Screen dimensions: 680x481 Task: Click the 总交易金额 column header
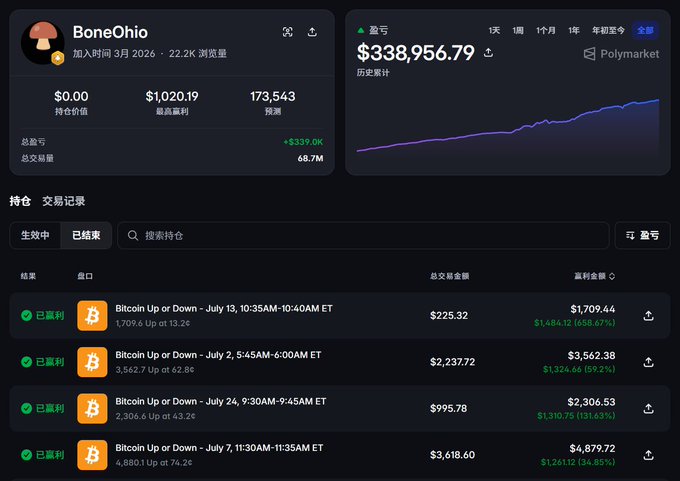click(x=449, y=276)
